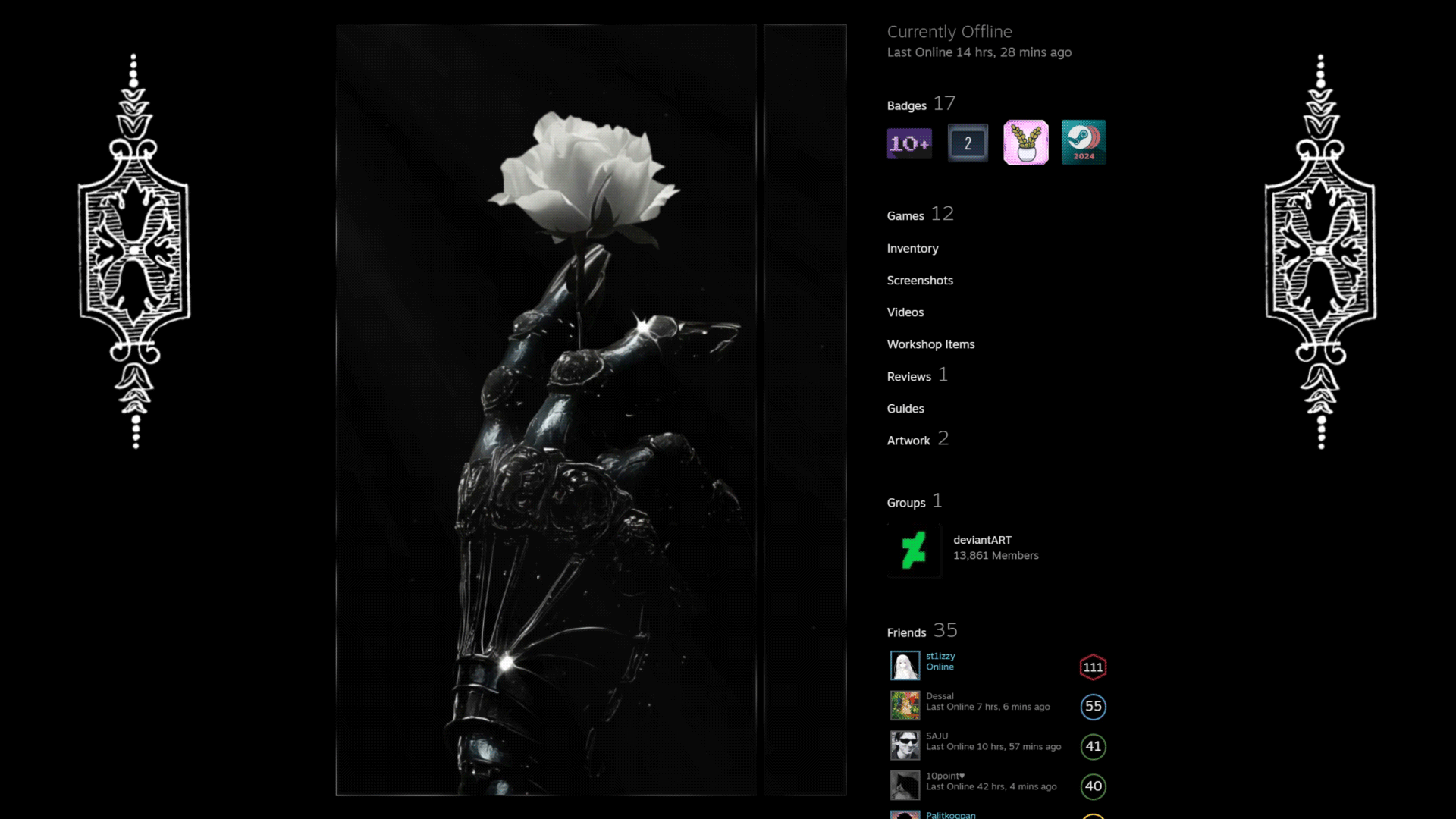Open the deviantART group name link
Viewport: 1456px width, 819px height.
[982, 540]
